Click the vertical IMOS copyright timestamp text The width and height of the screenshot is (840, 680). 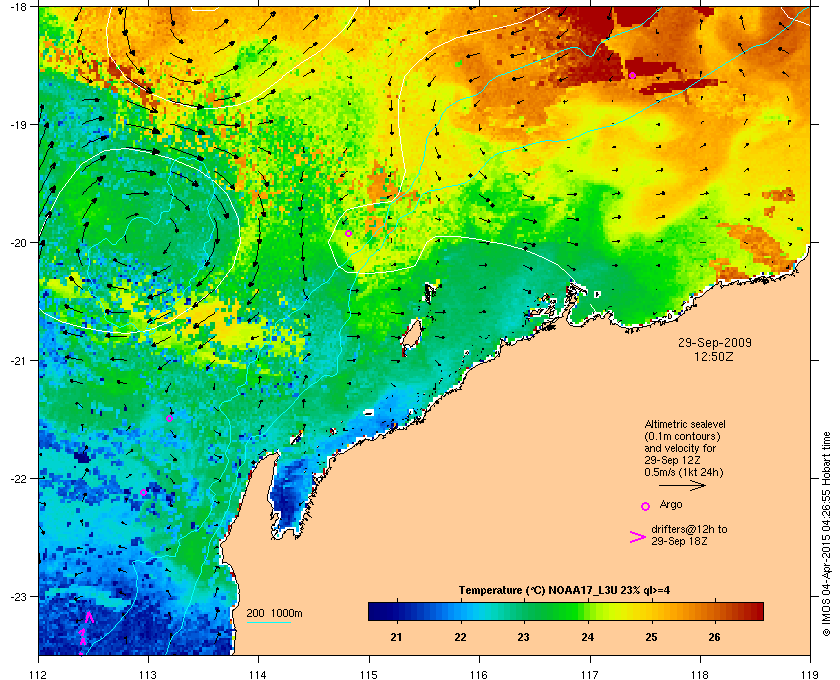(826, 536)
